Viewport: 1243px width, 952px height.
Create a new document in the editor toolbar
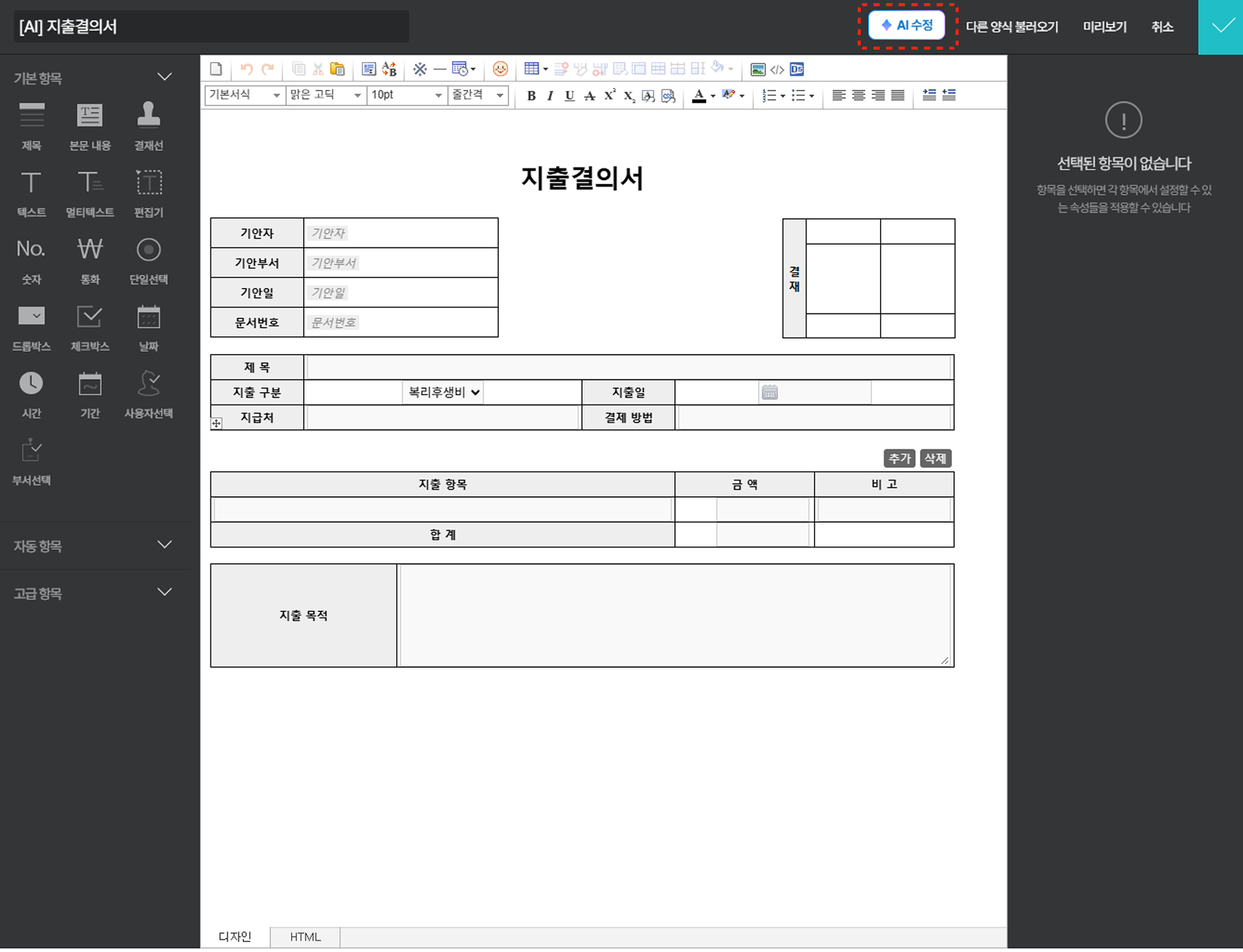click(x=216, y=69)
